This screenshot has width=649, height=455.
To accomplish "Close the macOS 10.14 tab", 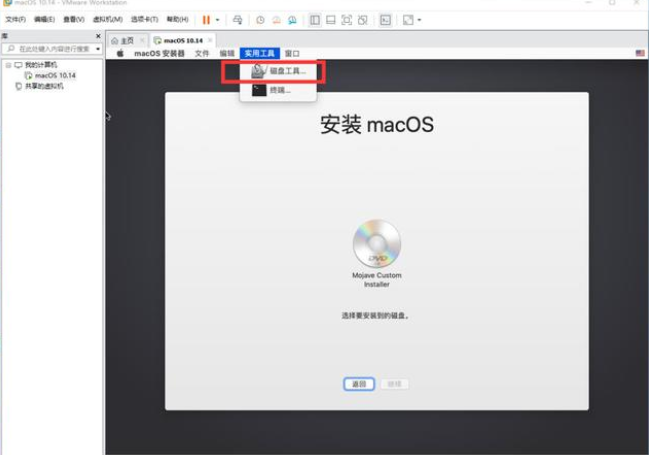I will tap(210, 40).
